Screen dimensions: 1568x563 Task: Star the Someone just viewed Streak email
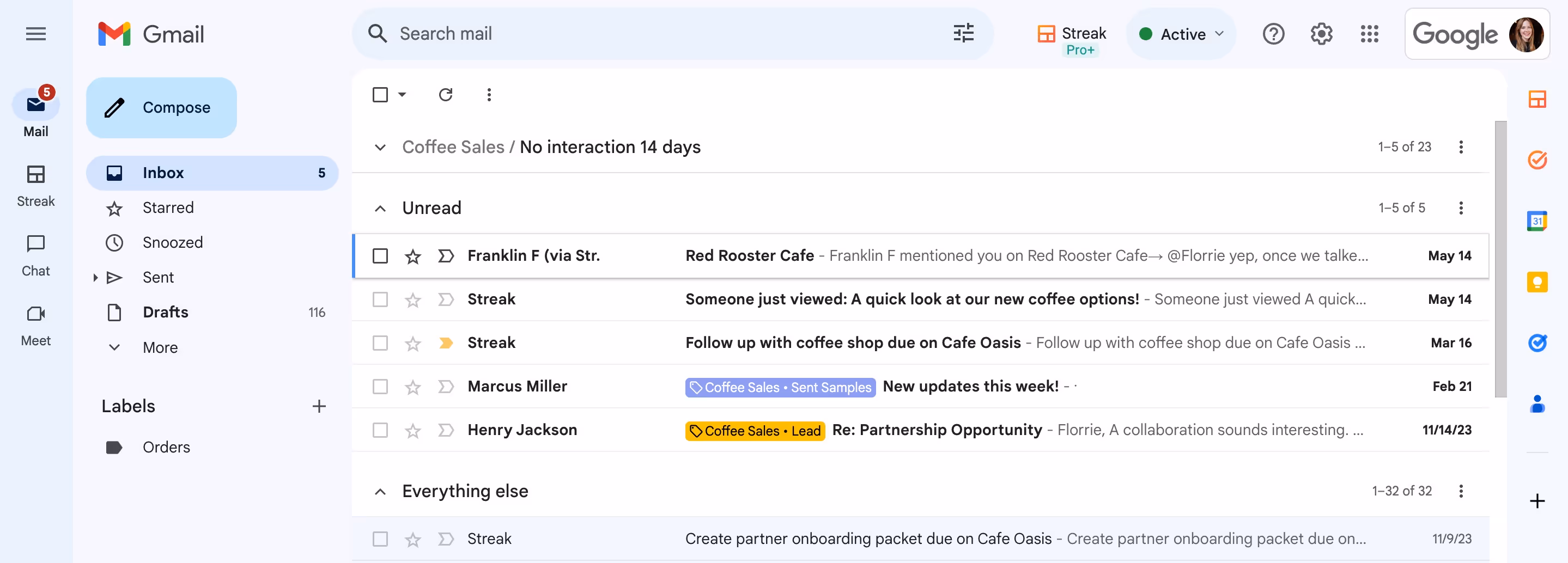pyautogui.click(x=412, y=300)
